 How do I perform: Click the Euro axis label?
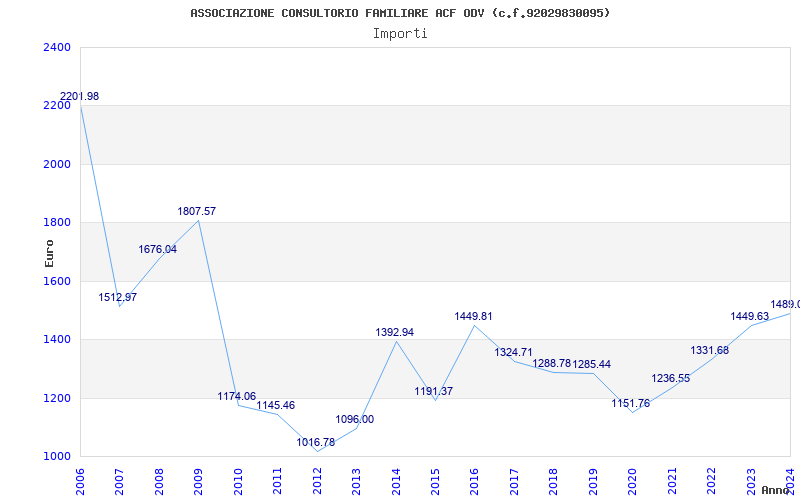(x=49, y=254)
